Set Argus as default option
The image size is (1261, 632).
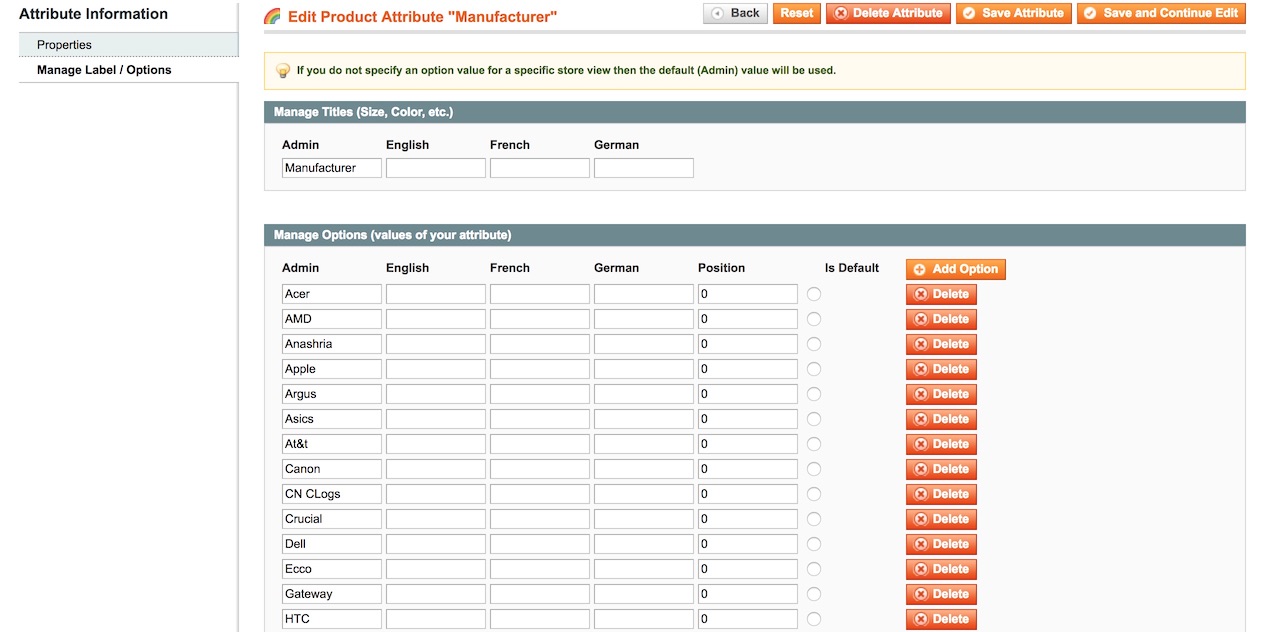(x=814, y=394)
